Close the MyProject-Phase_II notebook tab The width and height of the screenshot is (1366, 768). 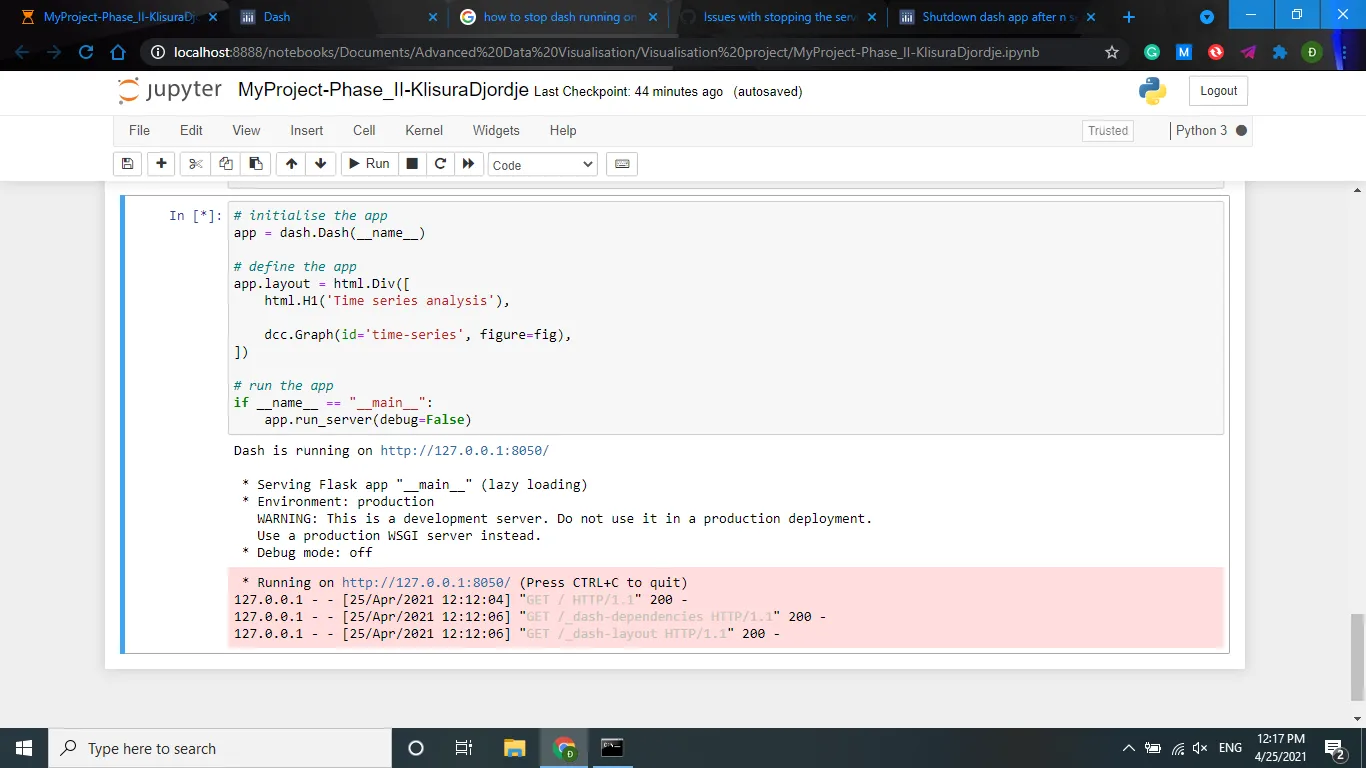point(212,17)
